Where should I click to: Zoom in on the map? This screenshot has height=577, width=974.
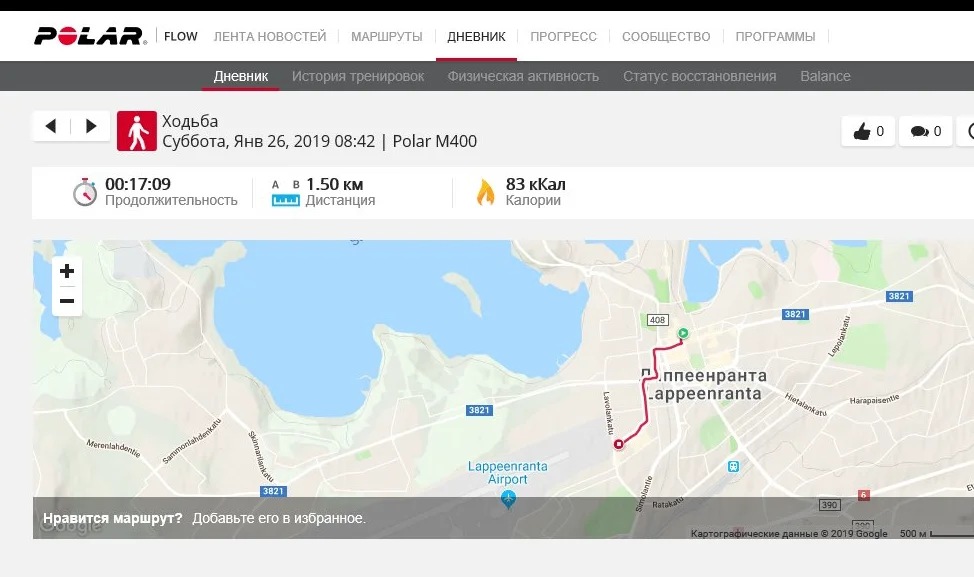(67, 271)
